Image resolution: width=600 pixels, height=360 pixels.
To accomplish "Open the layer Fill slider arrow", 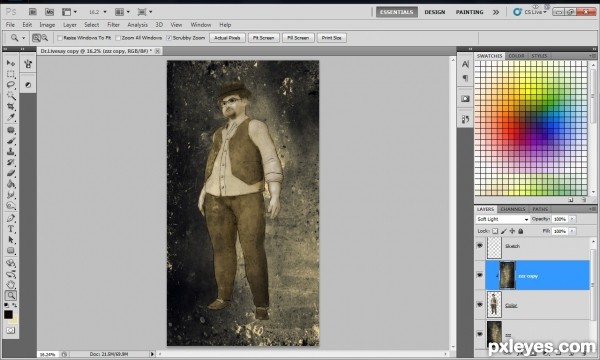I will (572, 231).
